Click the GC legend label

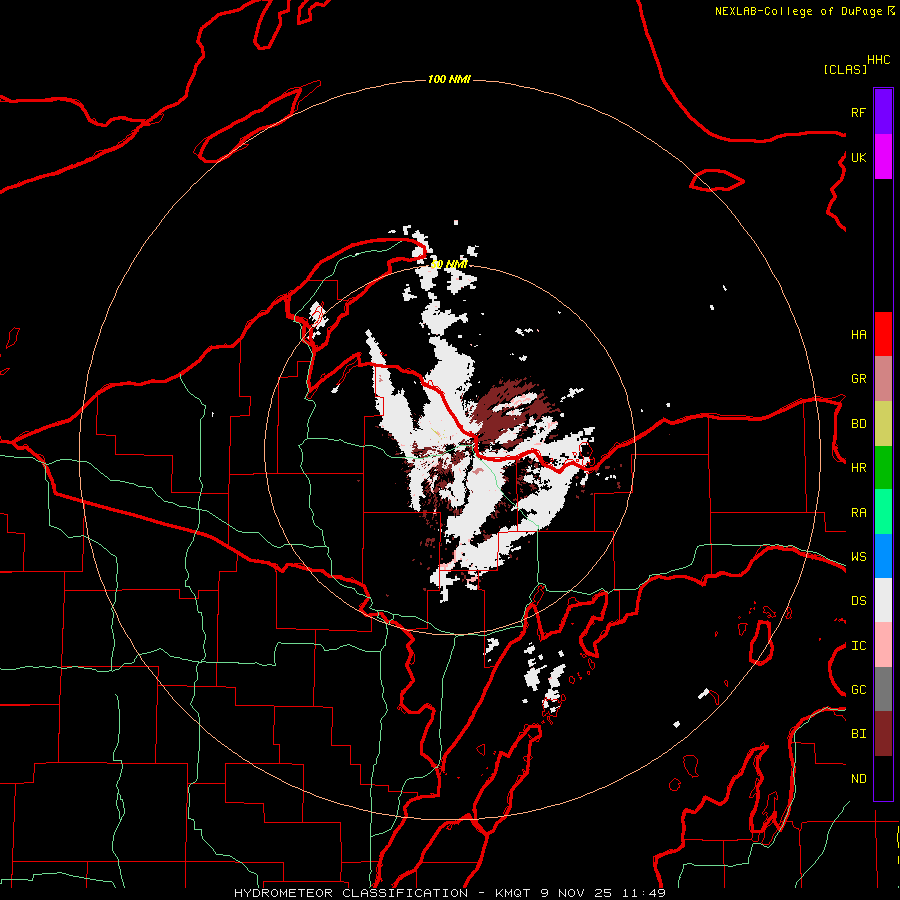click(858, 690)
